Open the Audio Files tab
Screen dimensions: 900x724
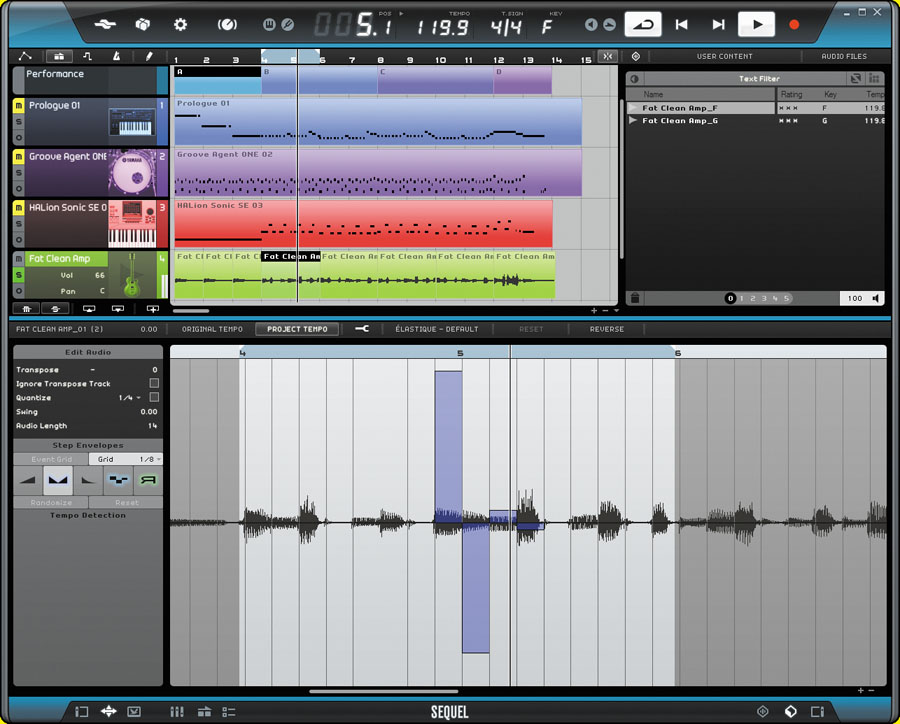(844, 56)
